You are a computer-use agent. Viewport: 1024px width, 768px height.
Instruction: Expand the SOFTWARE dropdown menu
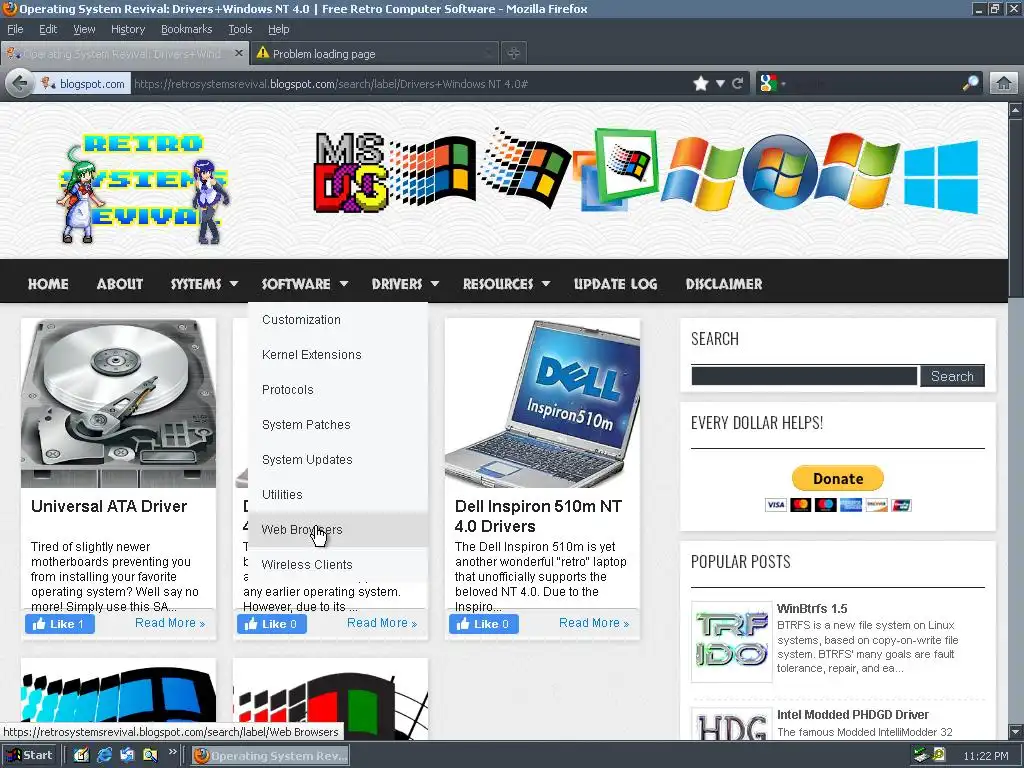click(304, 284)
